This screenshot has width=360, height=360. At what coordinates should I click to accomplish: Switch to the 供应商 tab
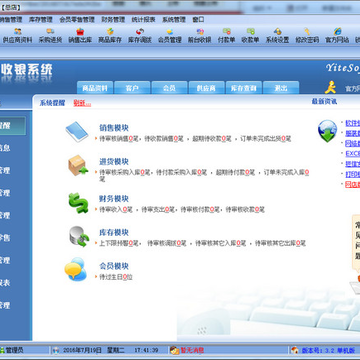coord(206,88)
